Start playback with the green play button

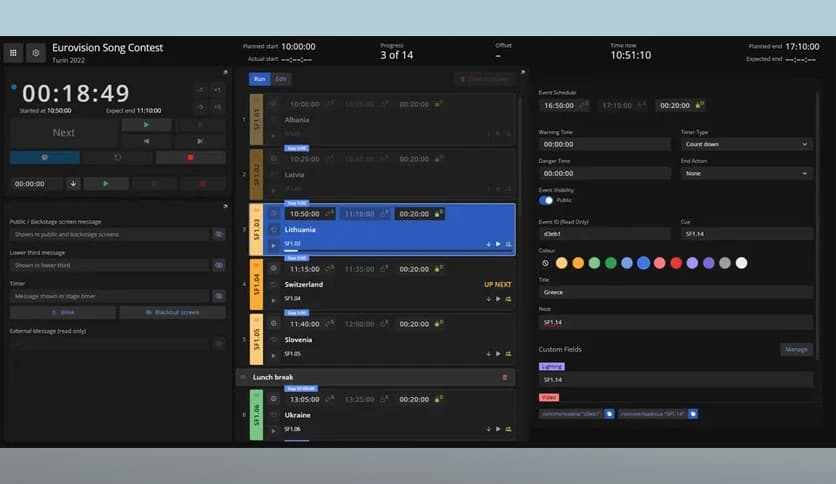click(146, 125)
